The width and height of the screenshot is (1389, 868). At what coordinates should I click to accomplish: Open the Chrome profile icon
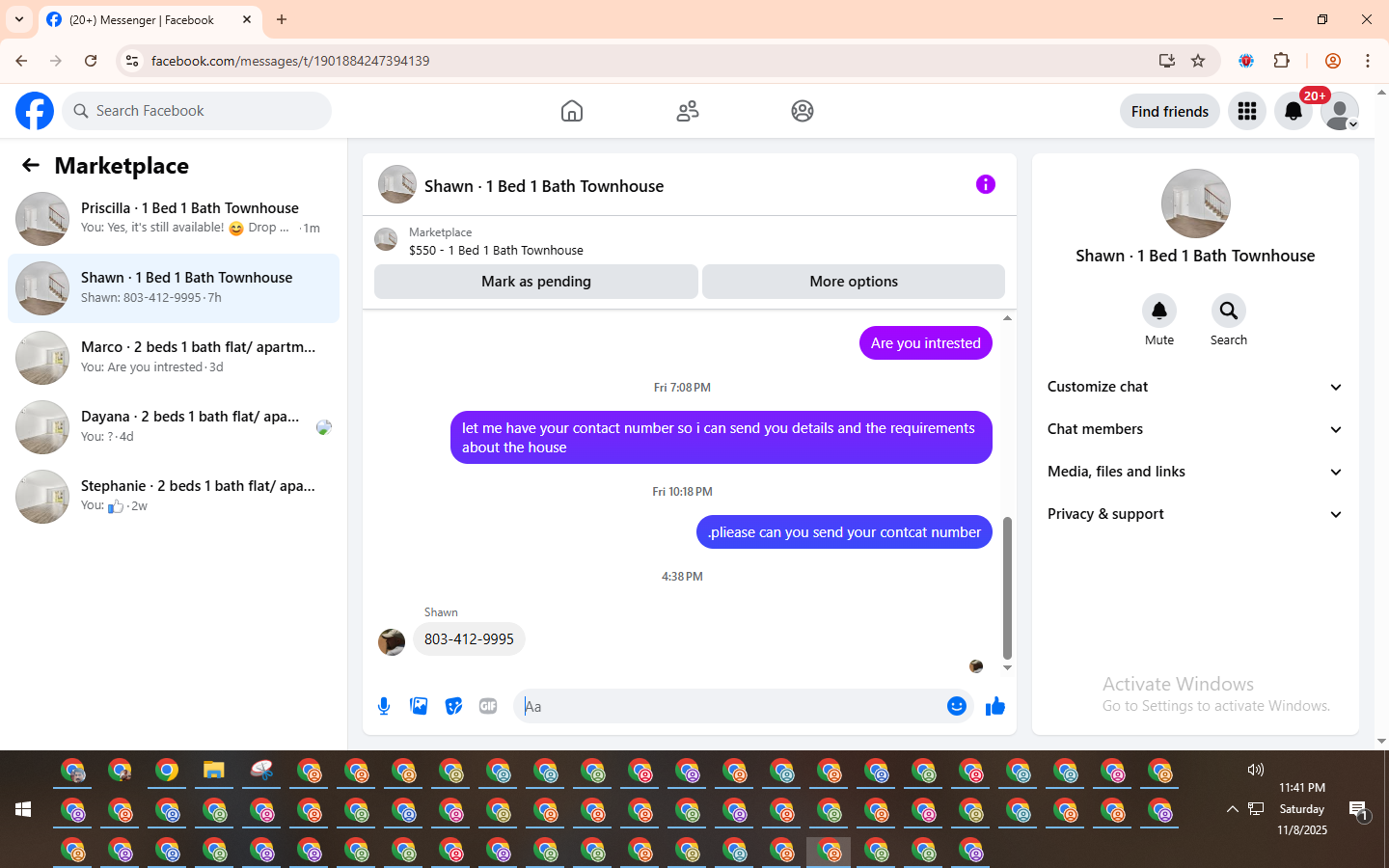point(1333,61)
